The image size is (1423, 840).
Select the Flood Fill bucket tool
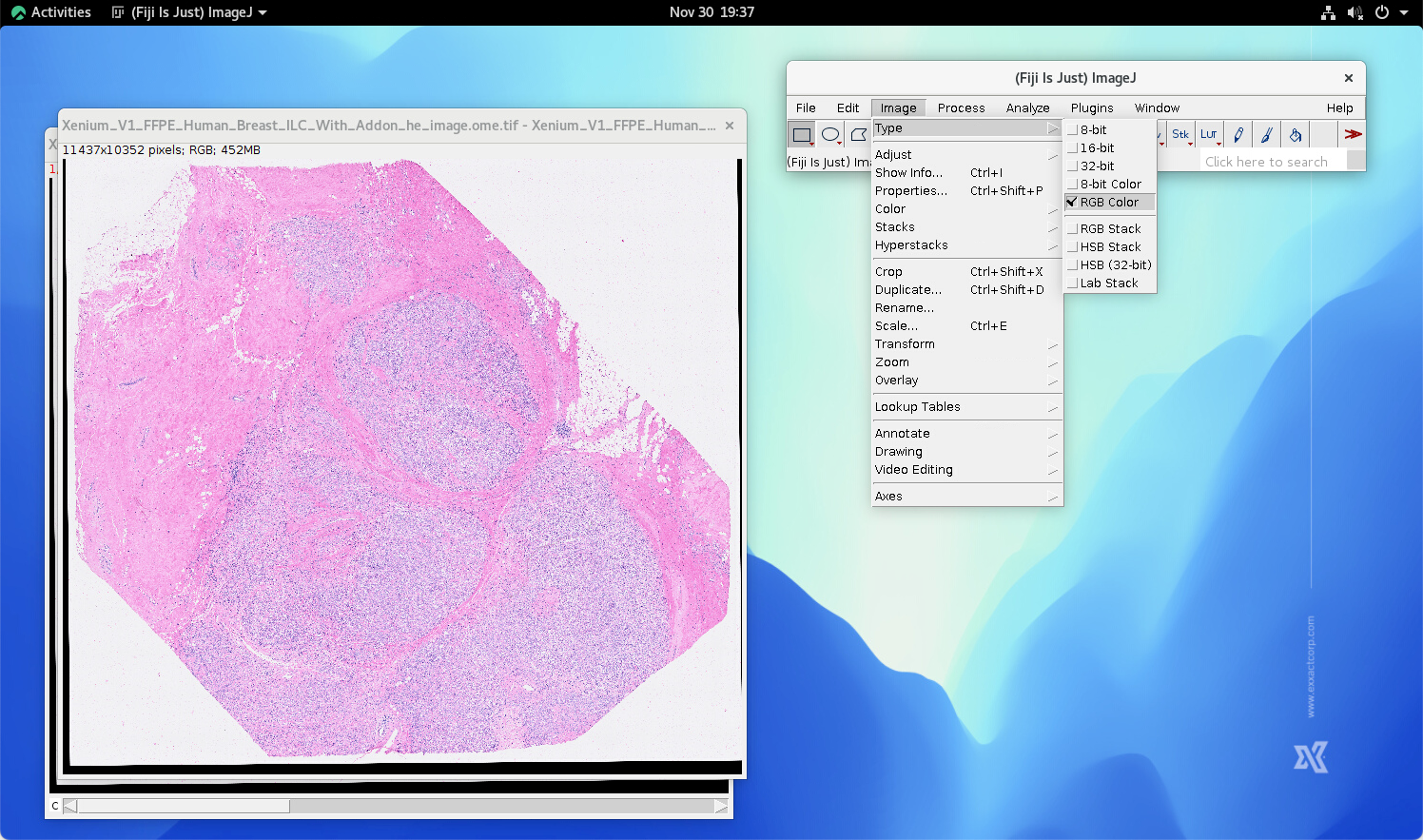click(1295, 134)
